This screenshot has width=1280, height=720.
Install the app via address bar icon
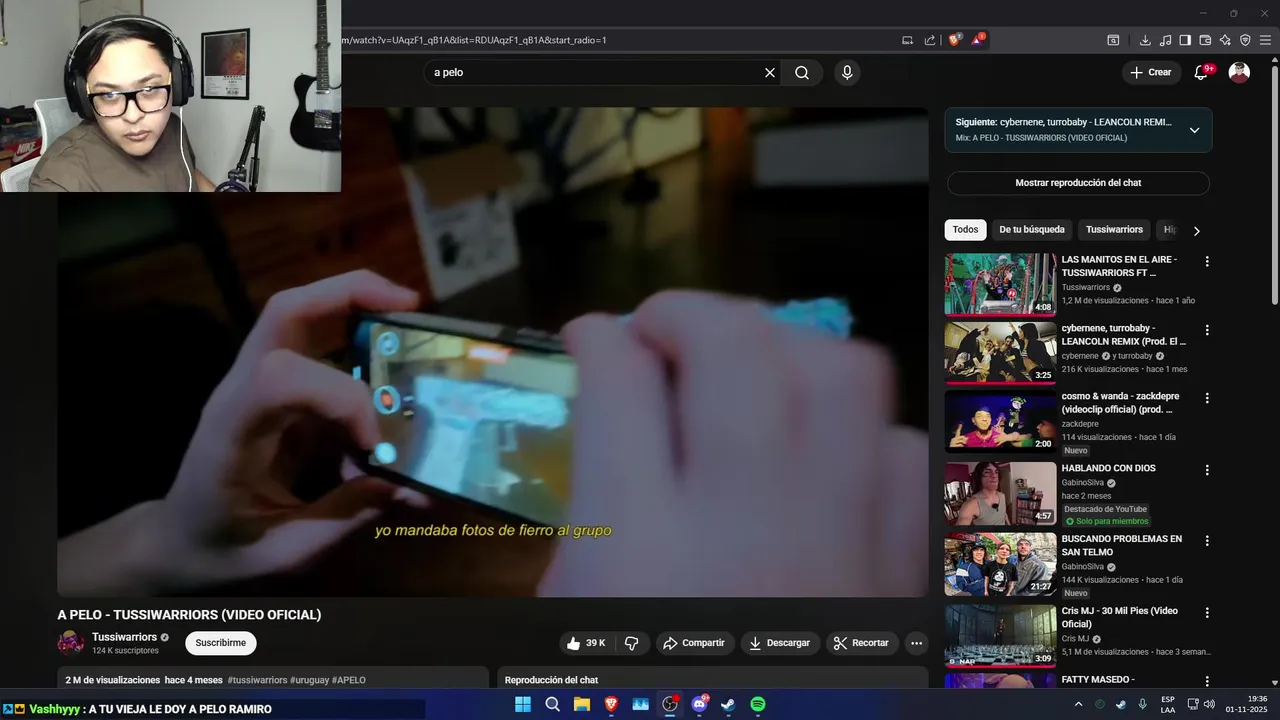908,40
